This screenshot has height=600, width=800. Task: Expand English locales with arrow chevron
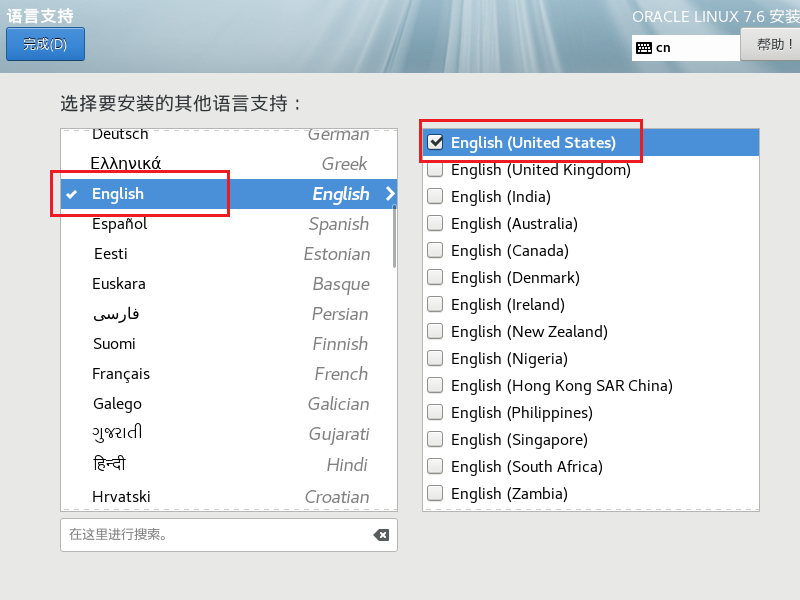[x=390, y=194]
